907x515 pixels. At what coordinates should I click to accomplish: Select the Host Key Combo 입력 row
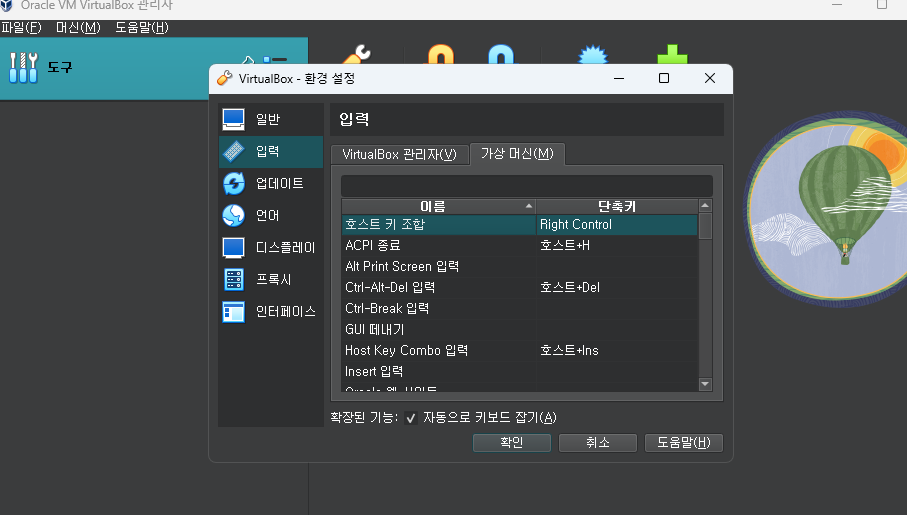519,351
